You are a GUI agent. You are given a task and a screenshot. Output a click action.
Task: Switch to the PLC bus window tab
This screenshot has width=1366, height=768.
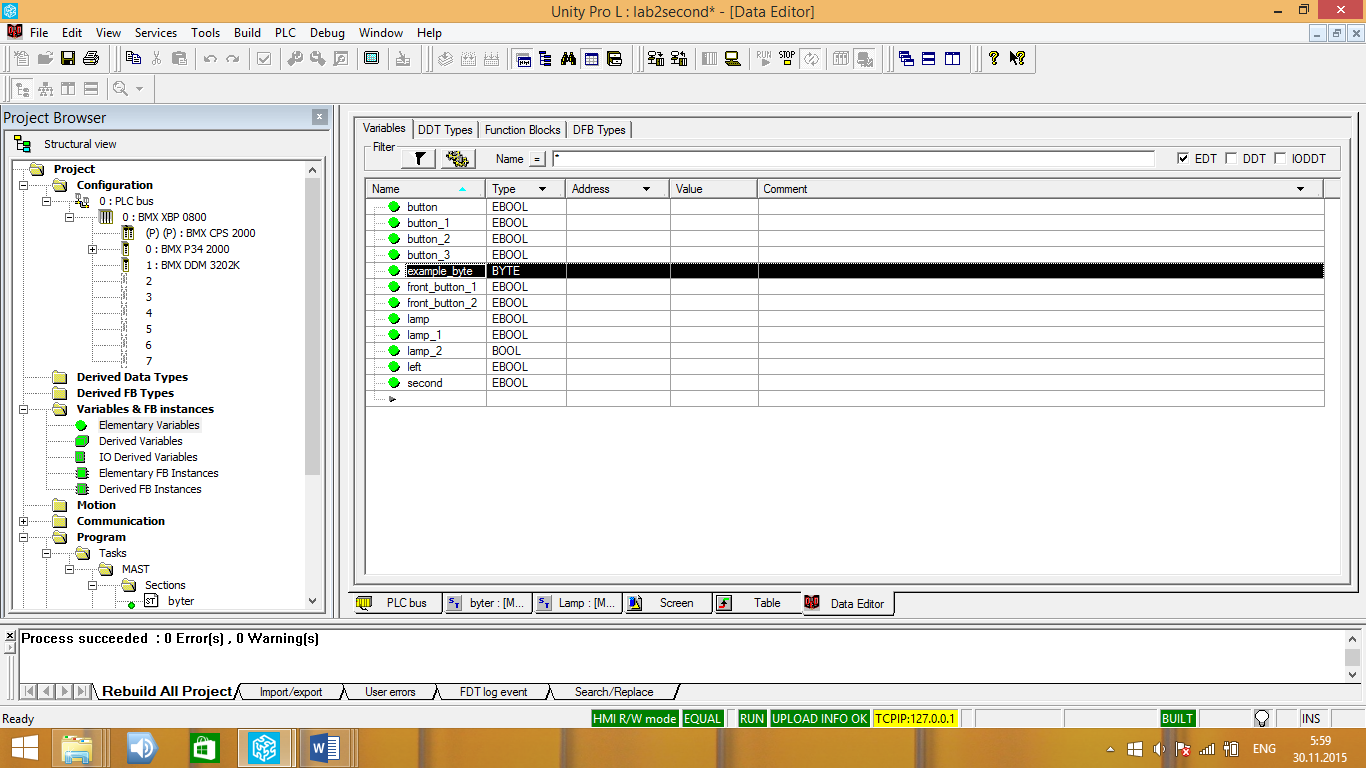pos(397,603)
